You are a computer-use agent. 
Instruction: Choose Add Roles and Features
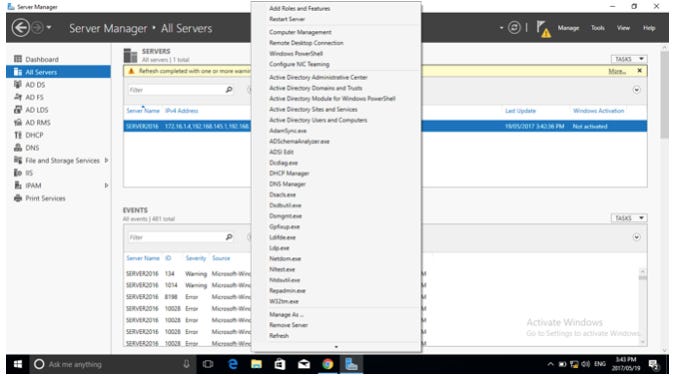tap(300, 9)
